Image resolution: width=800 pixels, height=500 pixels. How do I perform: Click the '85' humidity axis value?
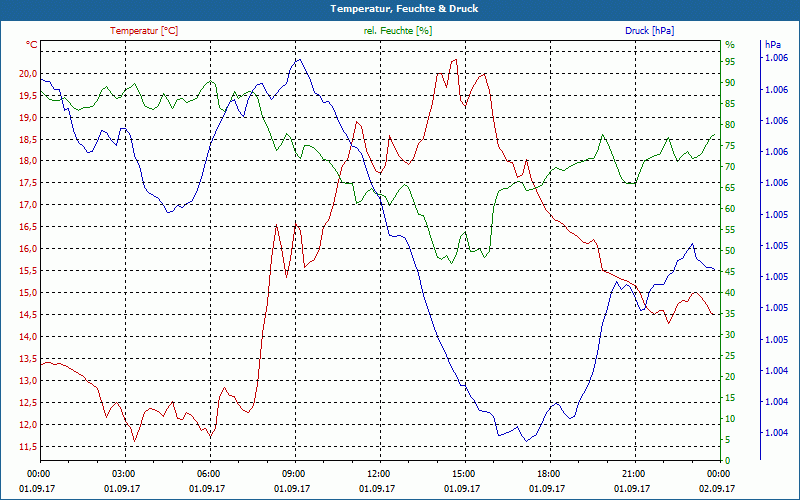coord(730,104)
